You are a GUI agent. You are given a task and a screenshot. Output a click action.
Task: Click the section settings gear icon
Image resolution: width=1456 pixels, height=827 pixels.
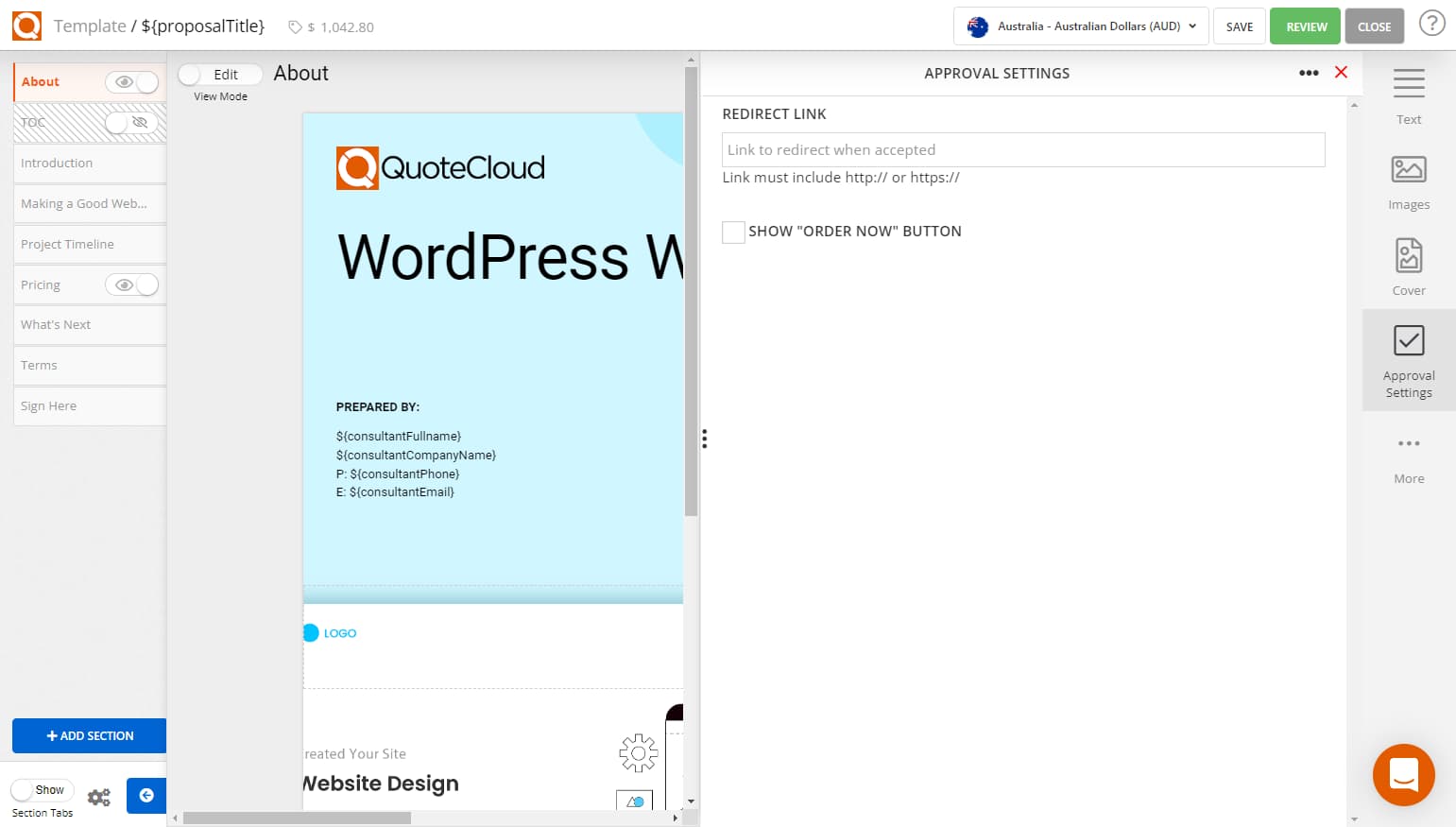[x=98, y=797]
